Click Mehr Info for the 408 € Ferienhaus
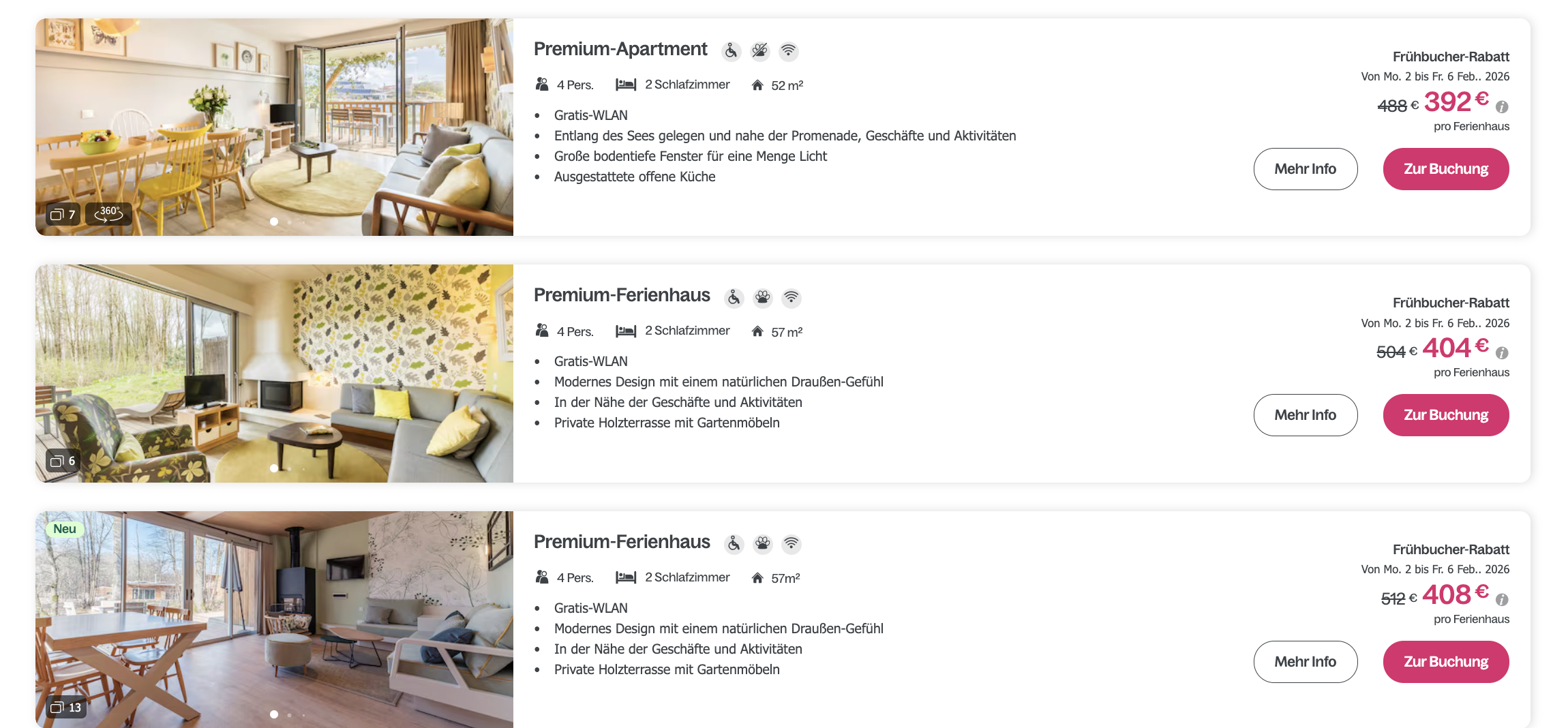 (1305, 662)
